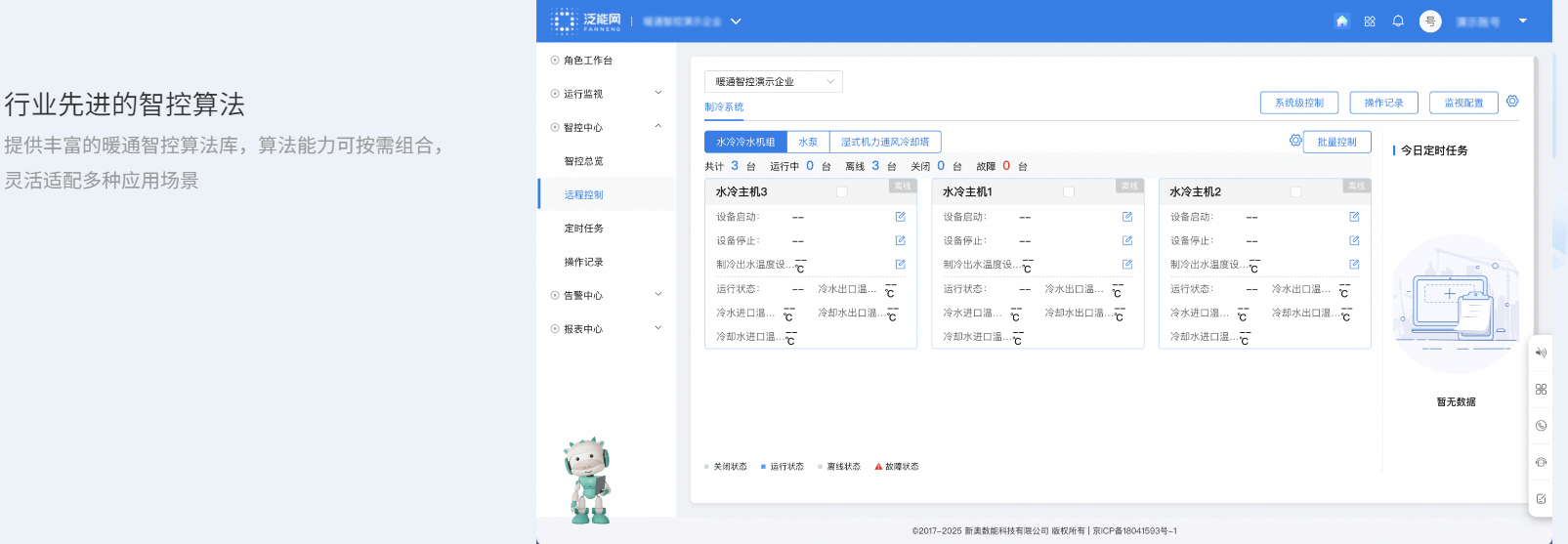Click the 水冷主机3 card title
The width and height of the screenshot is (1568, 544).
tap(742, 192)
